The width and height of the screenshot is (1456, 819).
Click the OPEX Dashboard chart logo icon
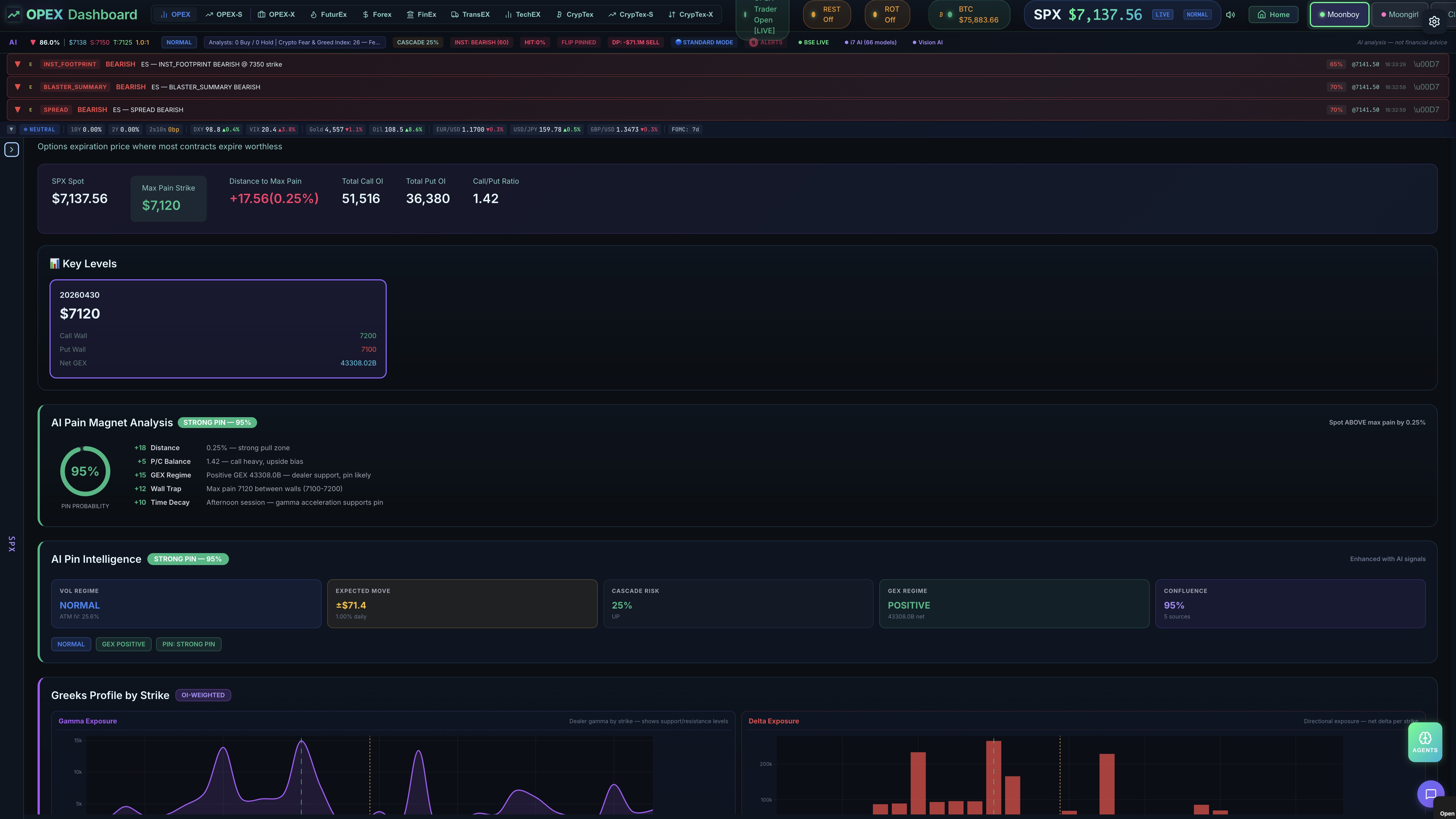[14, 15]
